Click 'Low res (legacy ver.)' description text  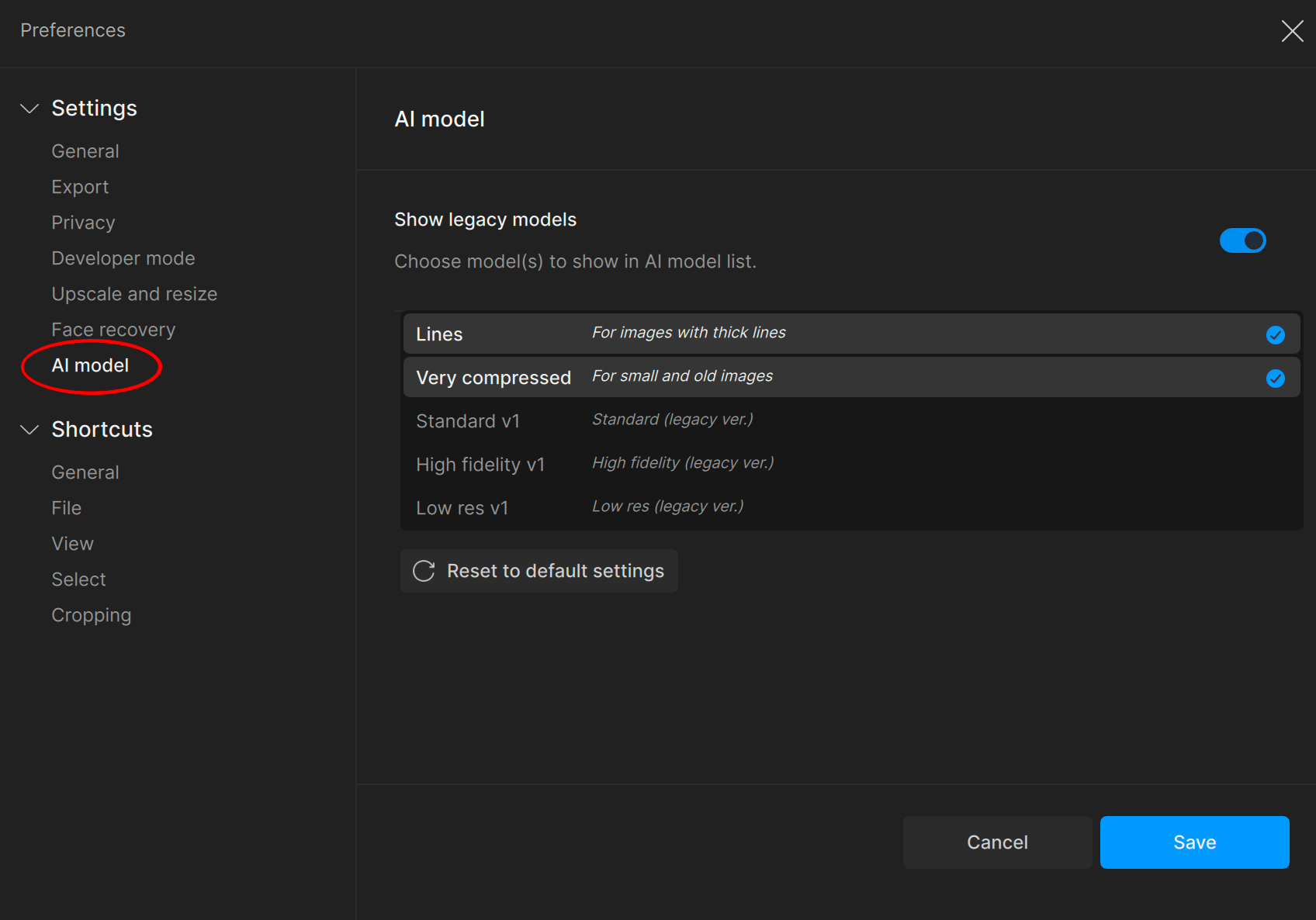coord(668,507)
